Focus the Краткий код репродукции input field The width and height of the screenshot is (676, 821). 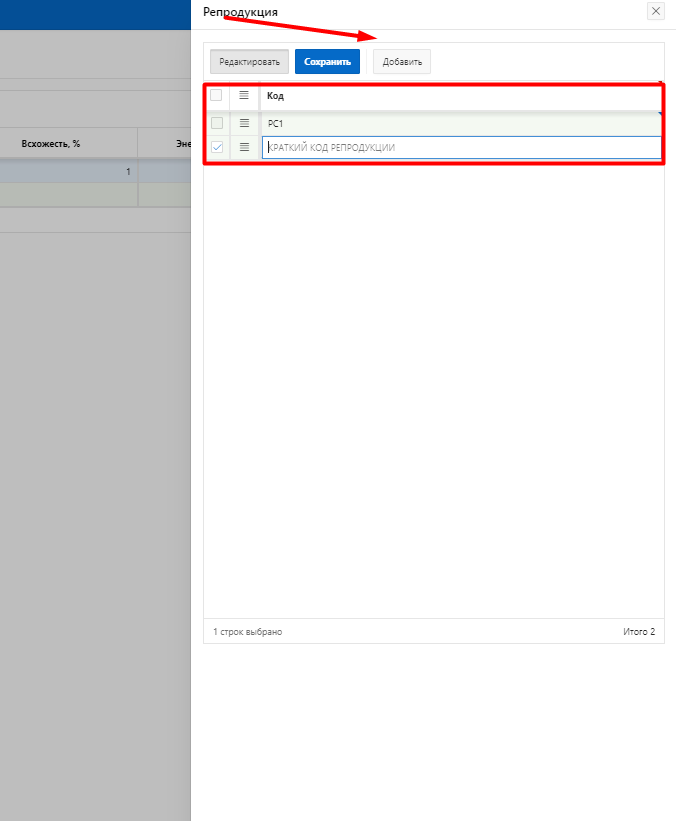point(460,147)
